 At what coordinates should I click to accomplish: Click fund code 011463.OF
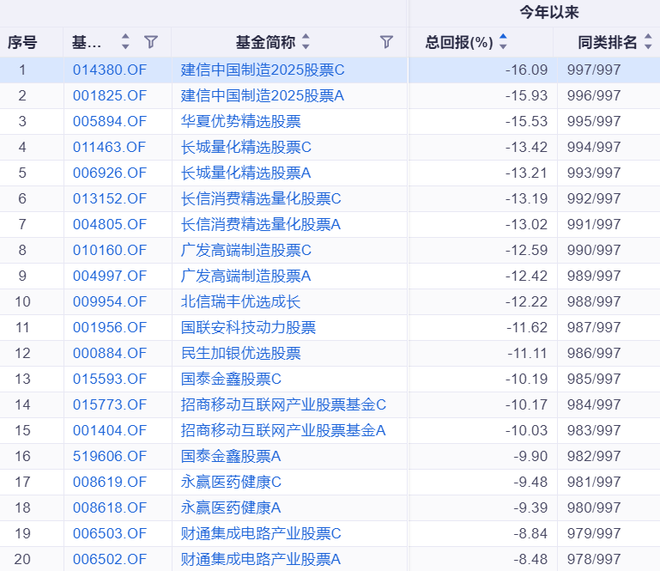pos(109,147)
